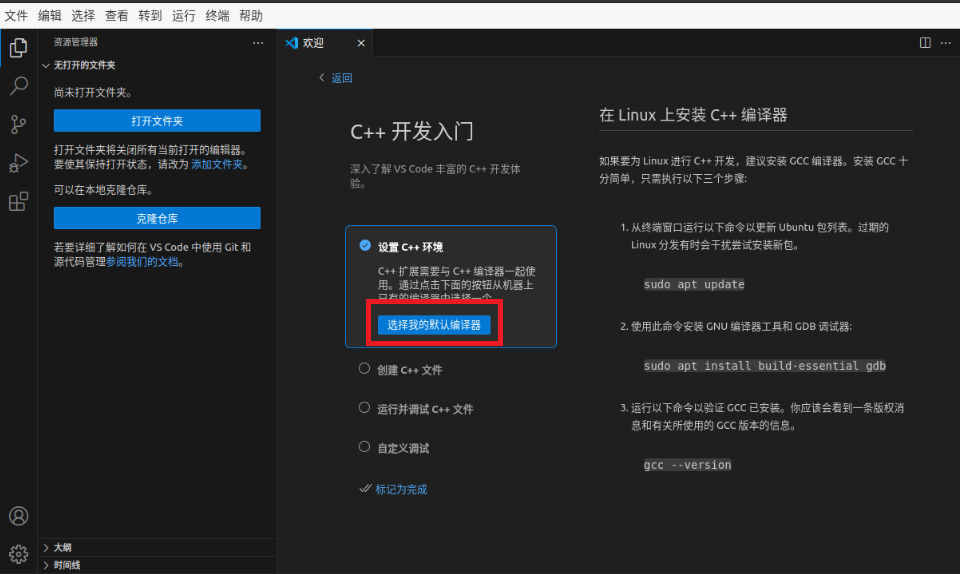Open the Run and Debug view icon

pos(18,163)
